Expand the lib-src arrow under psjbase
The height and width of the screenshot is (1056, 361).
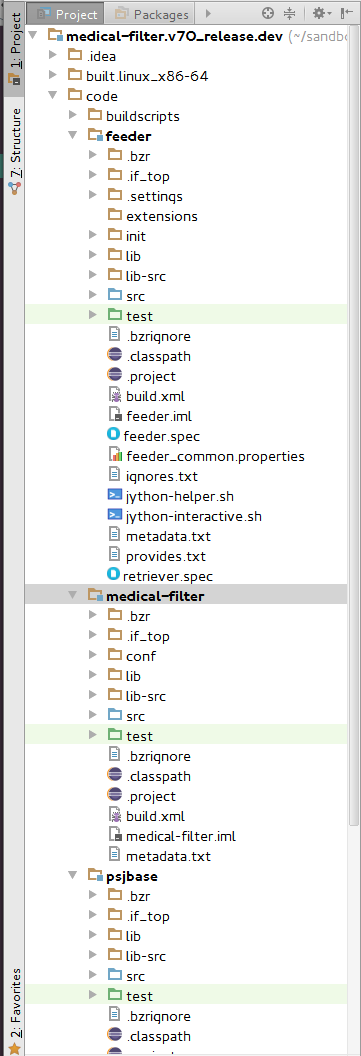pos(94,956)
